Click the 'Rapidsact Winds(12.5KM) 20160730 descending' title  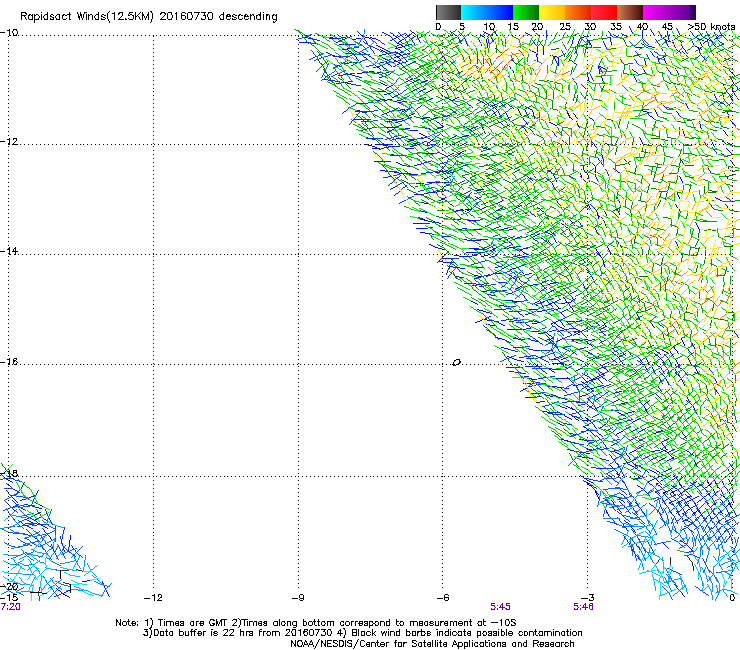pos(149,17)
